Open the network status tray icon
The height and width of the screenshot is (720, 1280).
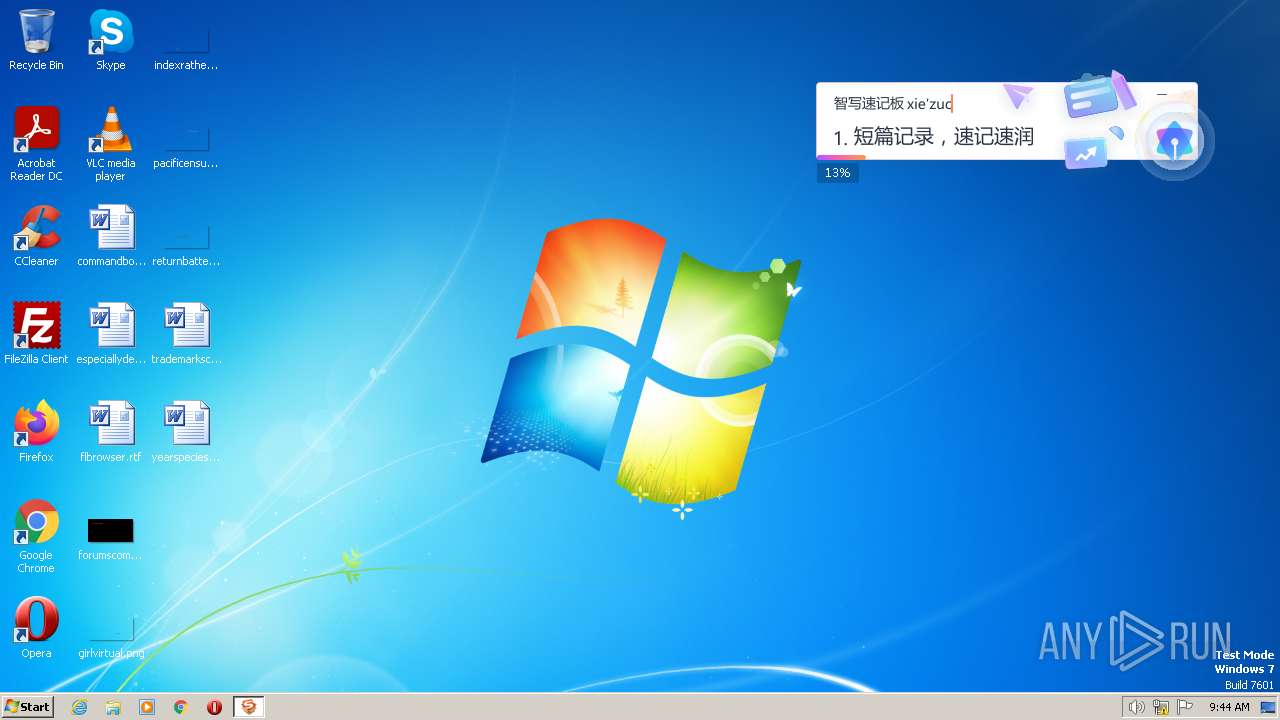(1161, 707)
